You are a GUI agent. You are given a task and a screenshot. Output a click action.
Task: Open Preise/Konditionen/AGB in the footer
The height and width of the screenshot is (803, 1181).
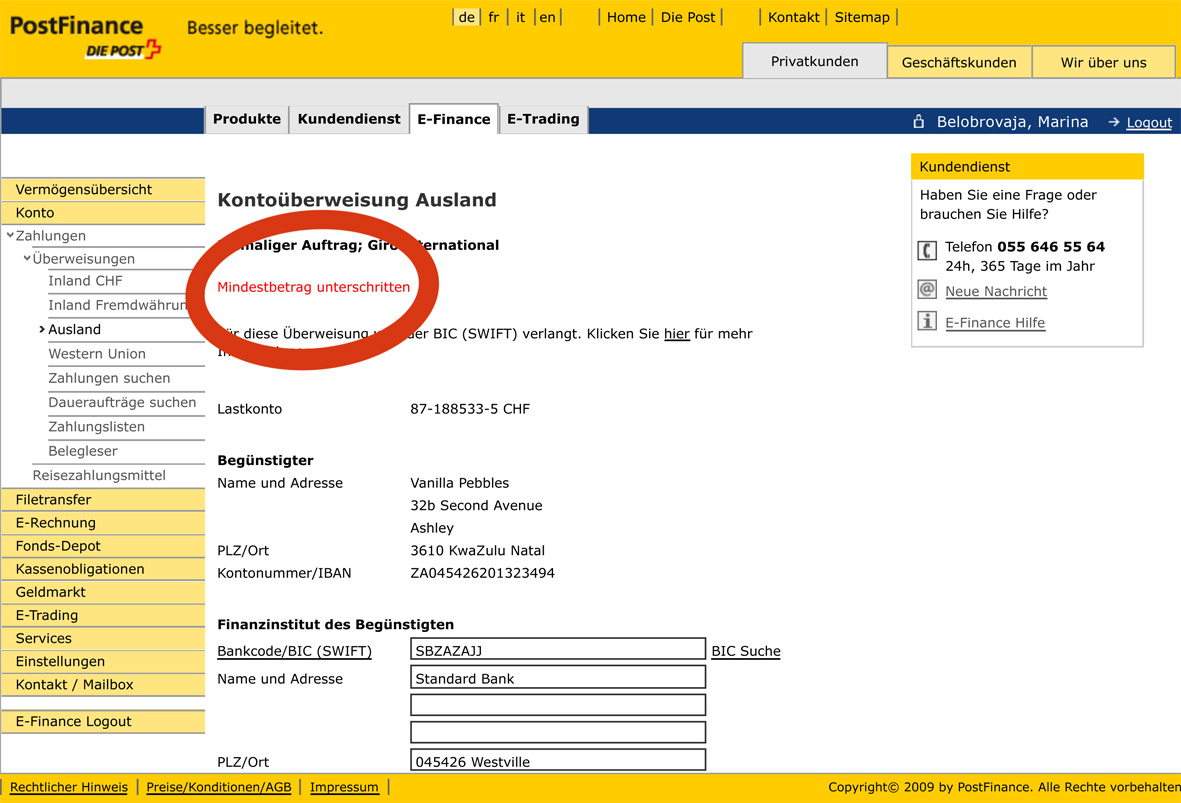[x=218, y=787]
